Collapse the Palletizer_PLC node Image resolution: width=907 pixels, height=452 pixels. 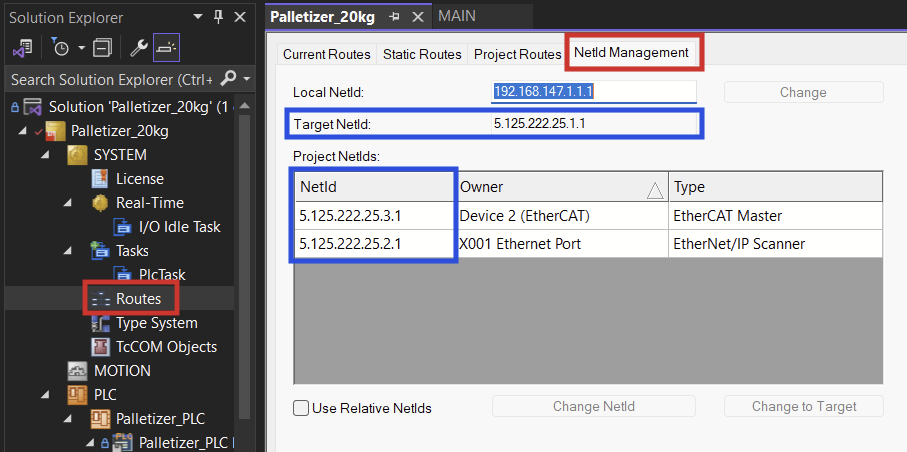(68, 418)
